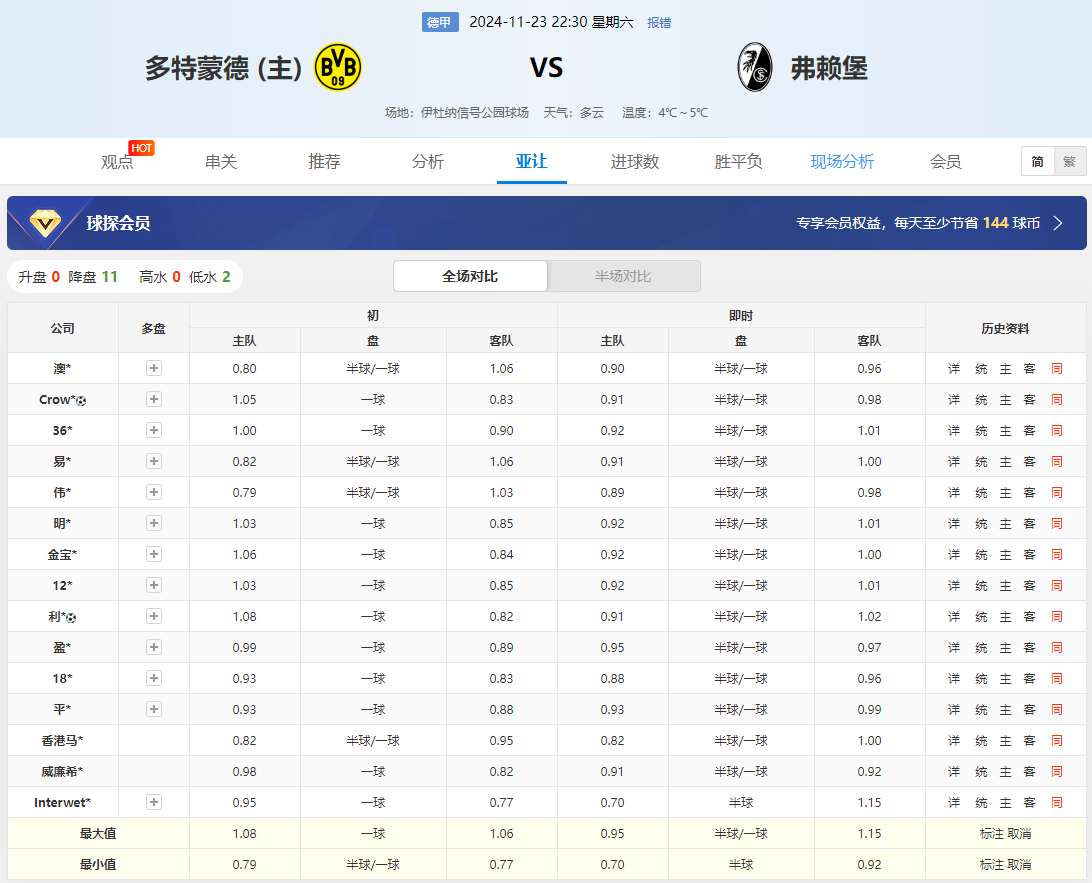Screen dimensions: 1092x883
Task: Click the red same-odds icon for 香港马*
Action: [1056, 741]
